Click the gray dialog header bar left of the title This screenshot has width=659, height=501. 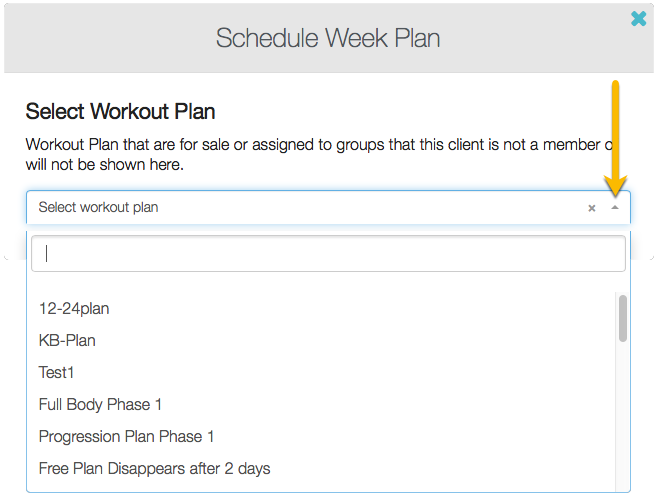click(x=100, y=39)
